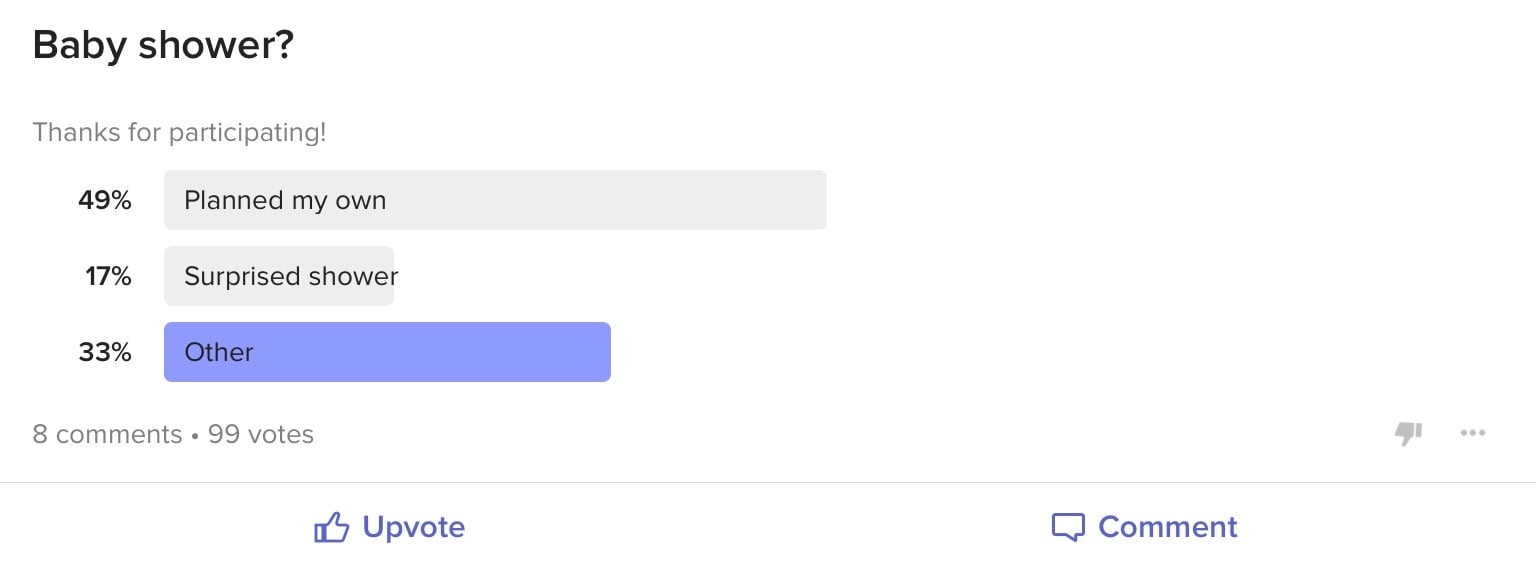The height and width of the screenshot is (570, 1536).
Task: Select the highlighted 'Other' poll option
Action: tap(387, 352)
